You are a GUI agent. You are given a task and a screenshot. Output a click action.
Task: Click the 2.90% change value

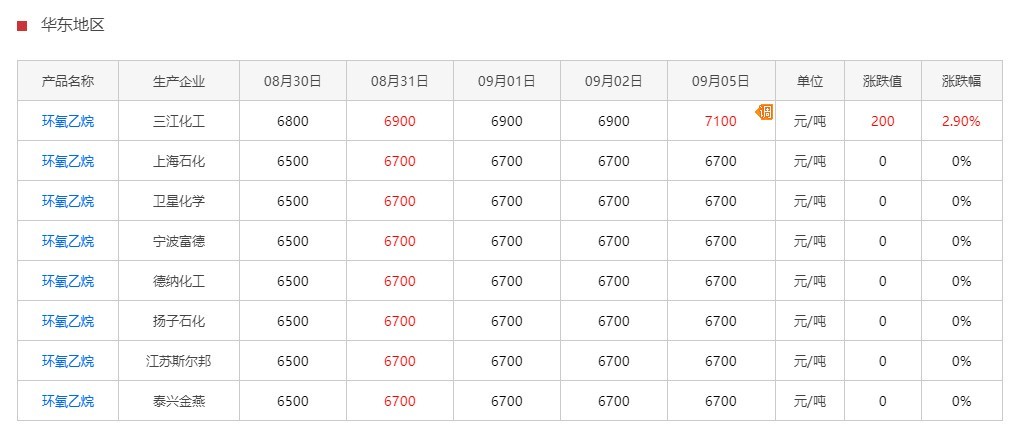[961, 122]
